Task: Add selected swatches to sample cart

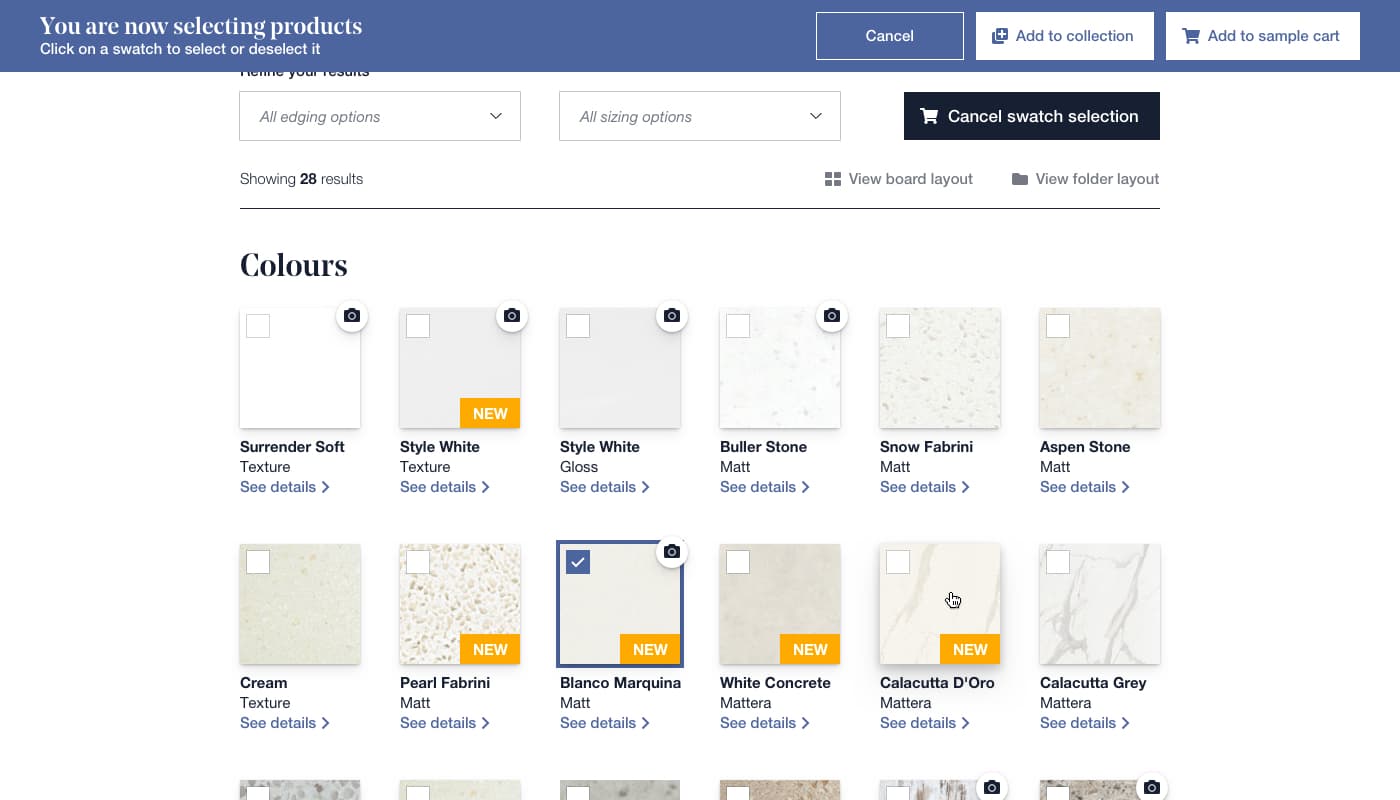Action: click(1263, 36)
